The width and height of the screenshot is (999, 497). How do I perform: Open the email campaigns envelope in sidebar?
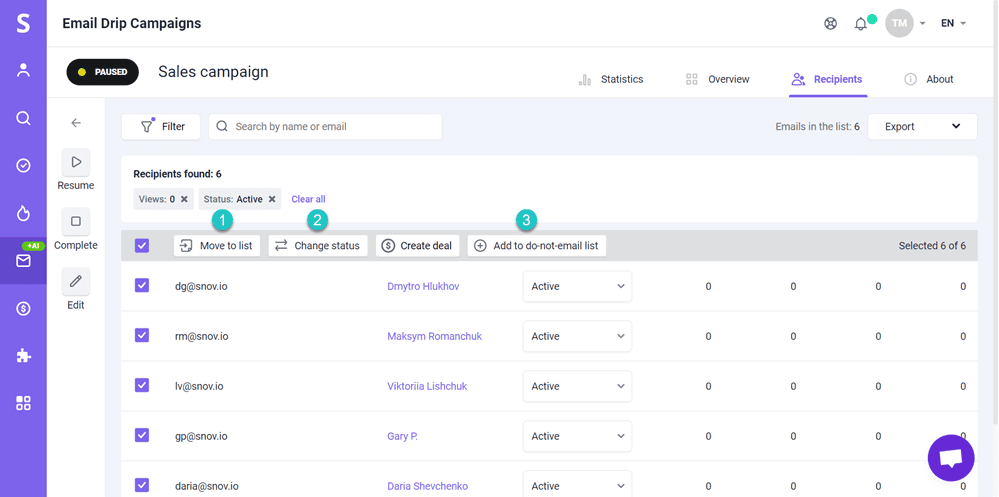(x=23, y=261)
